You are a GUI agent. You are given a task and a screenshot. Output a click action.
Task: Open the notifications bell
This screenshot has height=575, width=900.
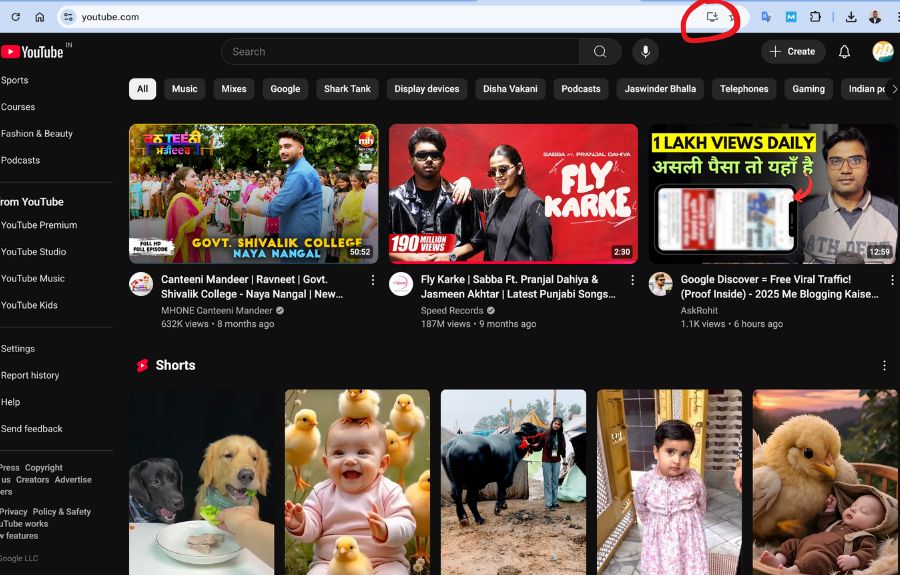coord(844,52)
